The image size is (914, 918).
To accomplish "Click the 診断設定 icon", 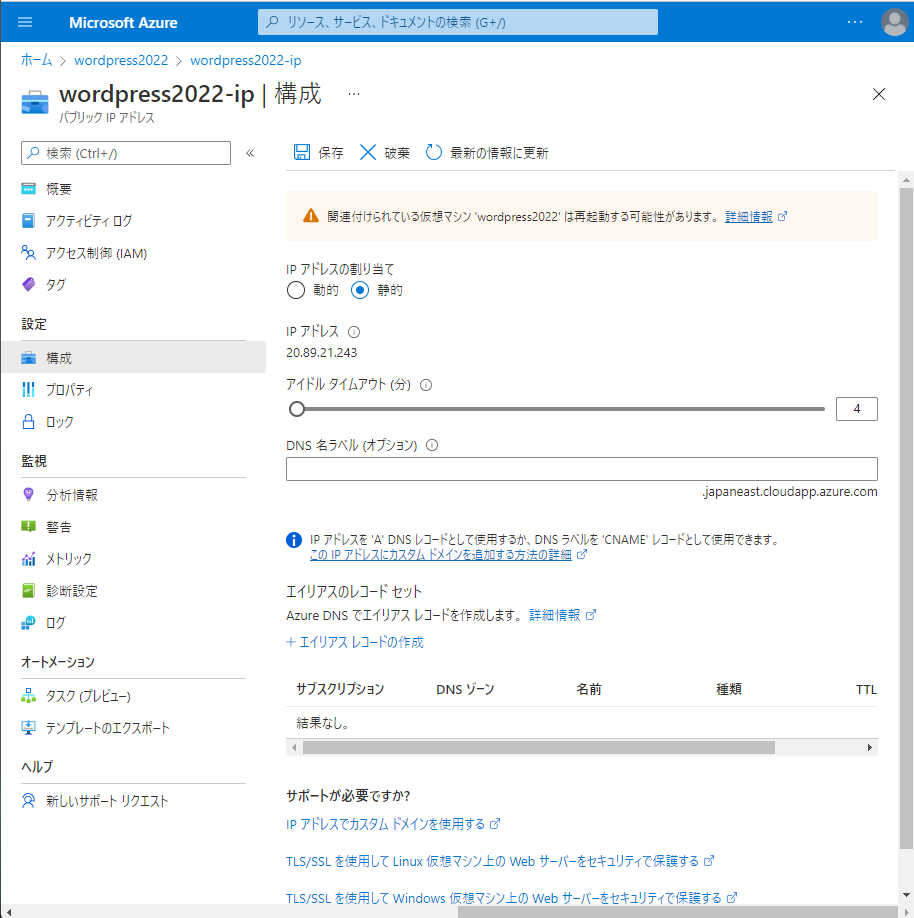I will (28, 591).
